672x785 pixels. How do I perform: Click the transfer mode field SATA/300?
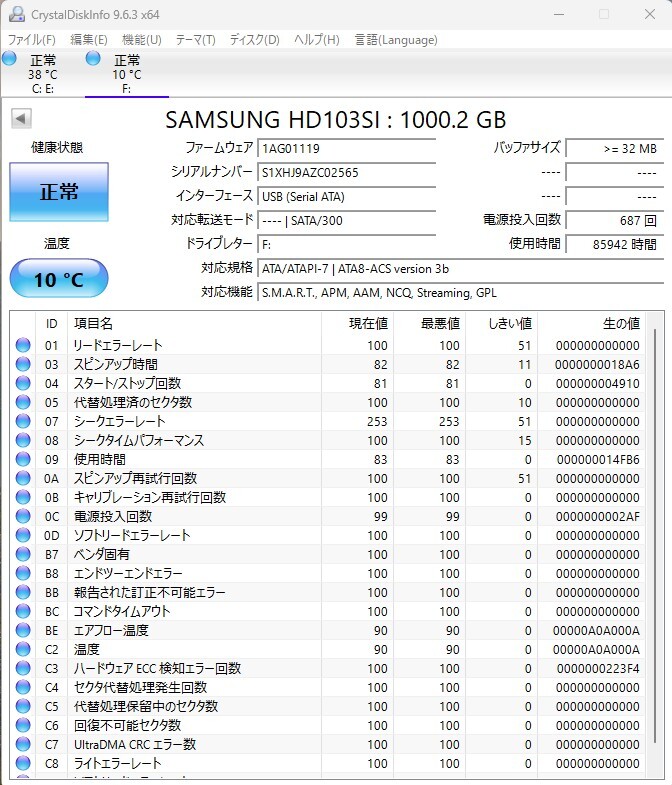click(x=347, y=221)
